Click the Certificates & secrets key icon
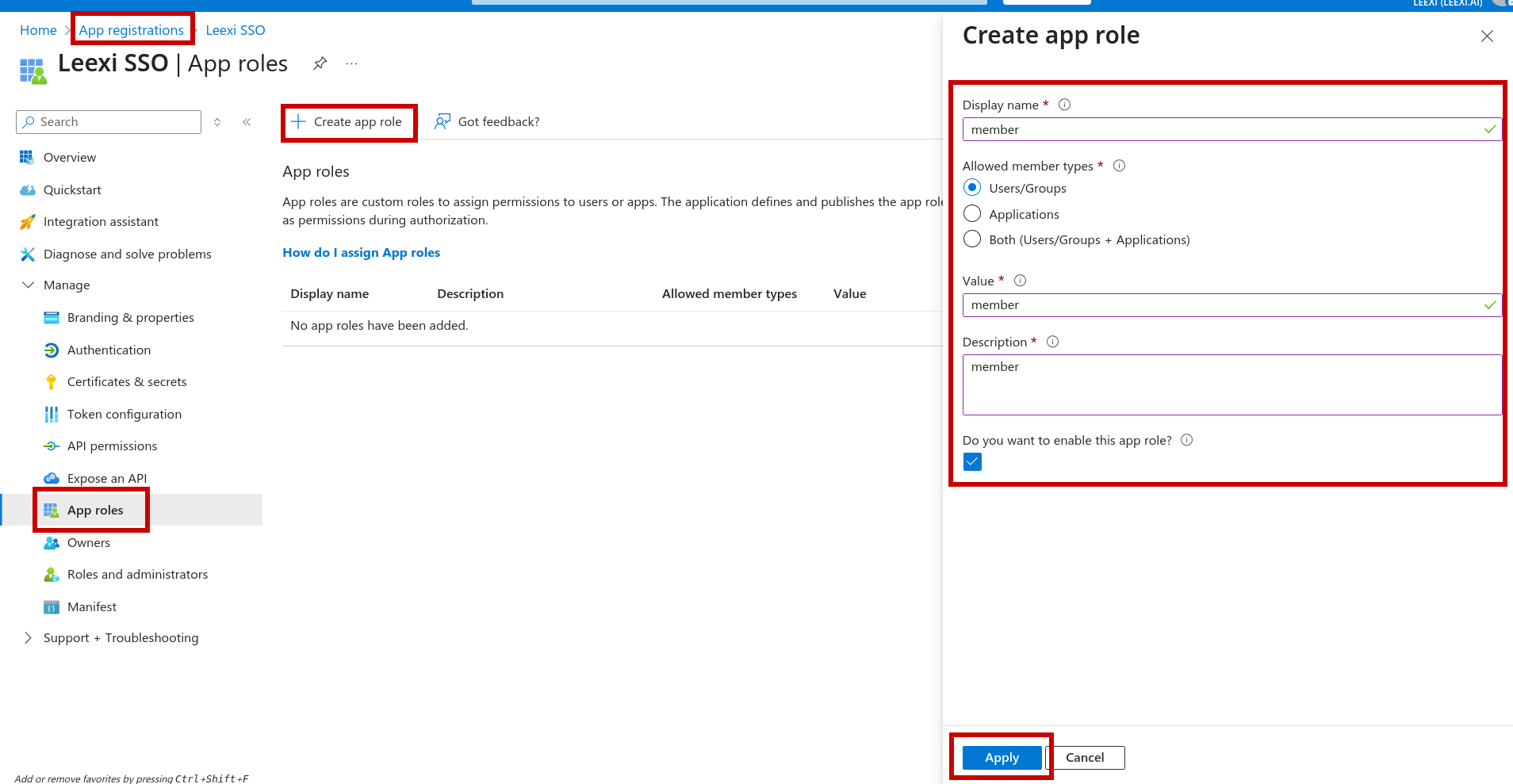Screen dimensions: 1513x784 point(52,382)
